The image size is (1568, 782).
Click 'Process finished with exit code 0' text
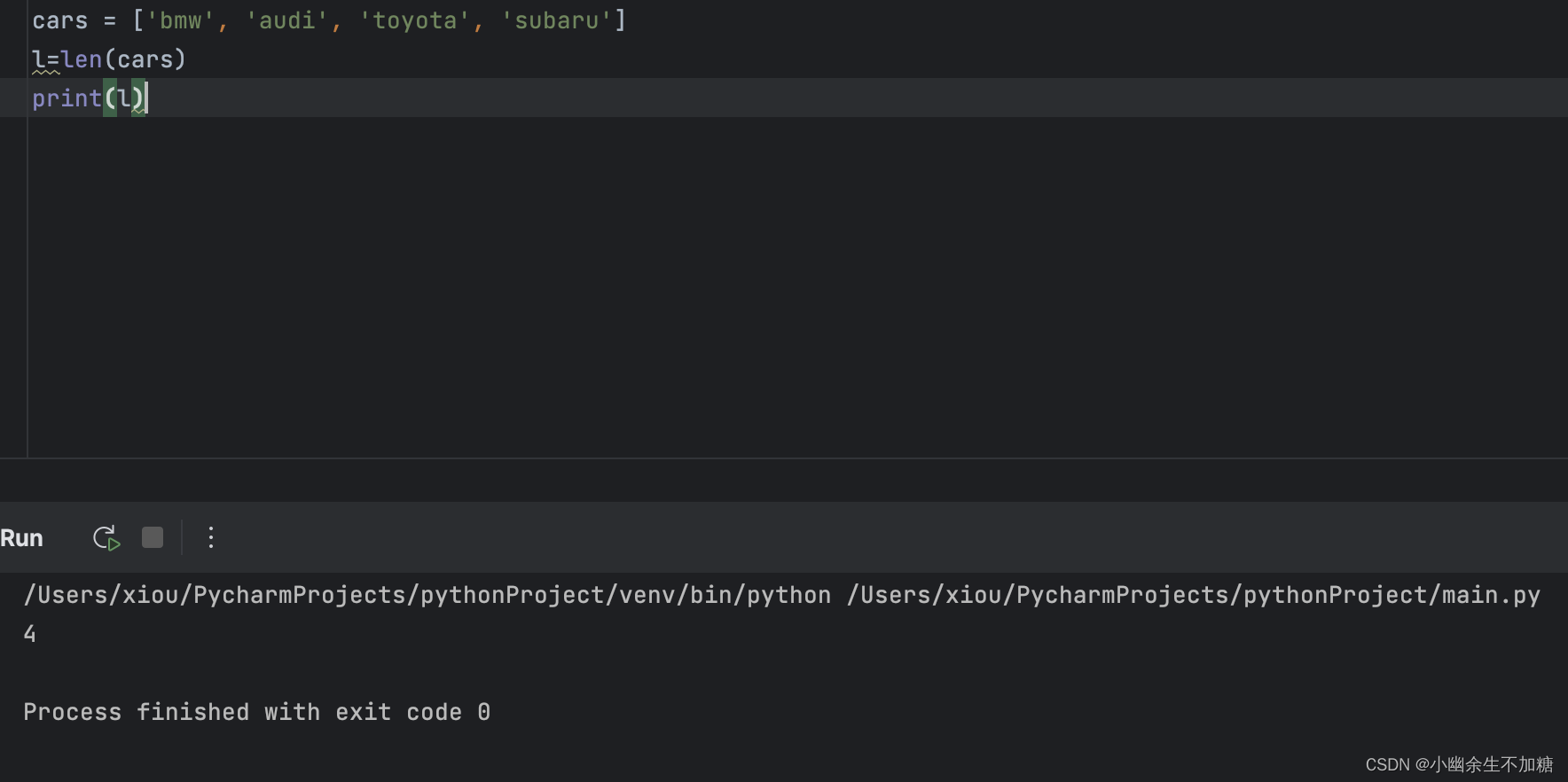coord(257,712)
